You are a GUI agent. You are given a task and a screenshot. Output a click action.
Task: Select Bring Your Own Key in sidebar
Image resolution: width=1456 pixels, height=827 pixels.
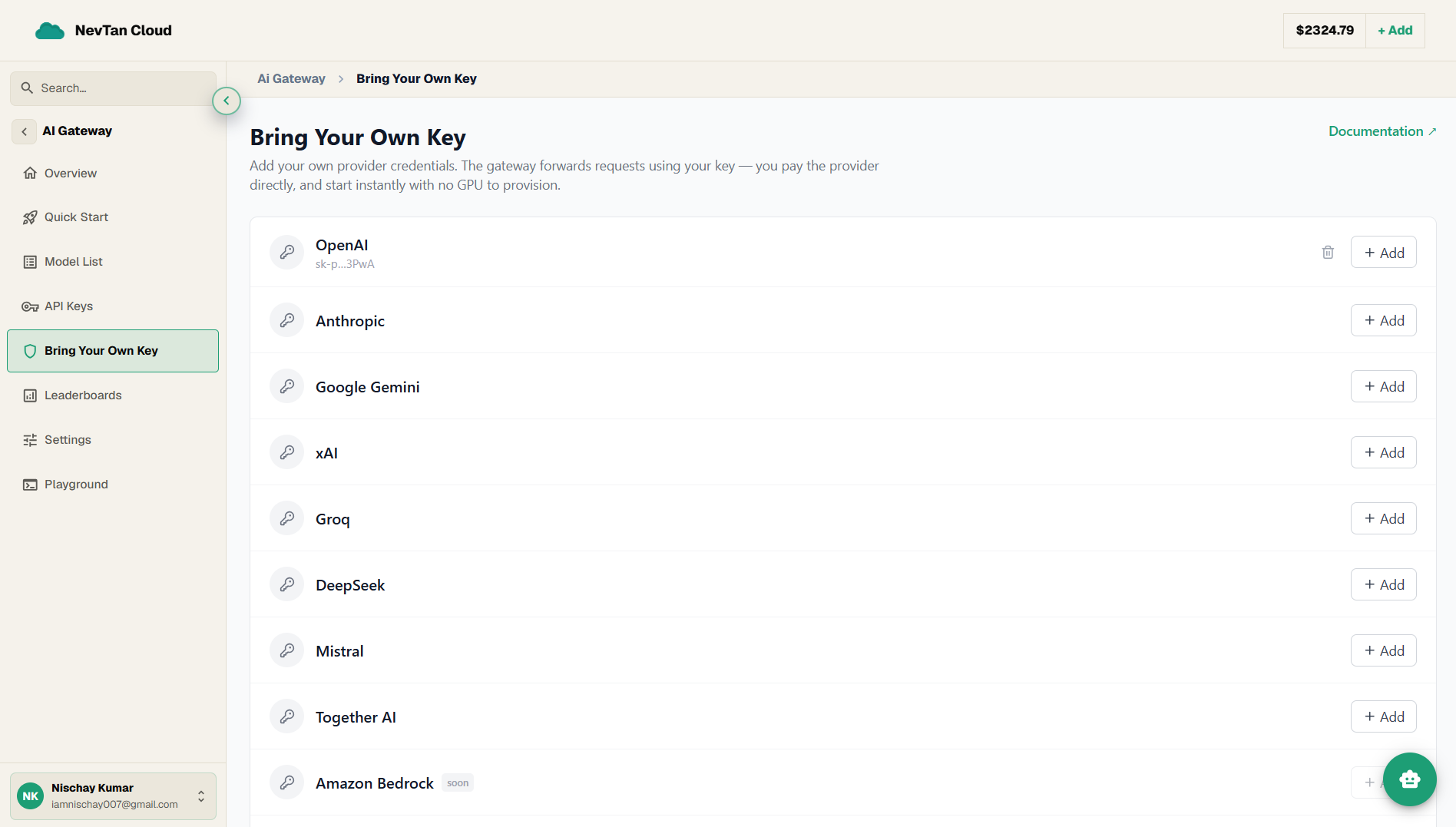[113, 351]
